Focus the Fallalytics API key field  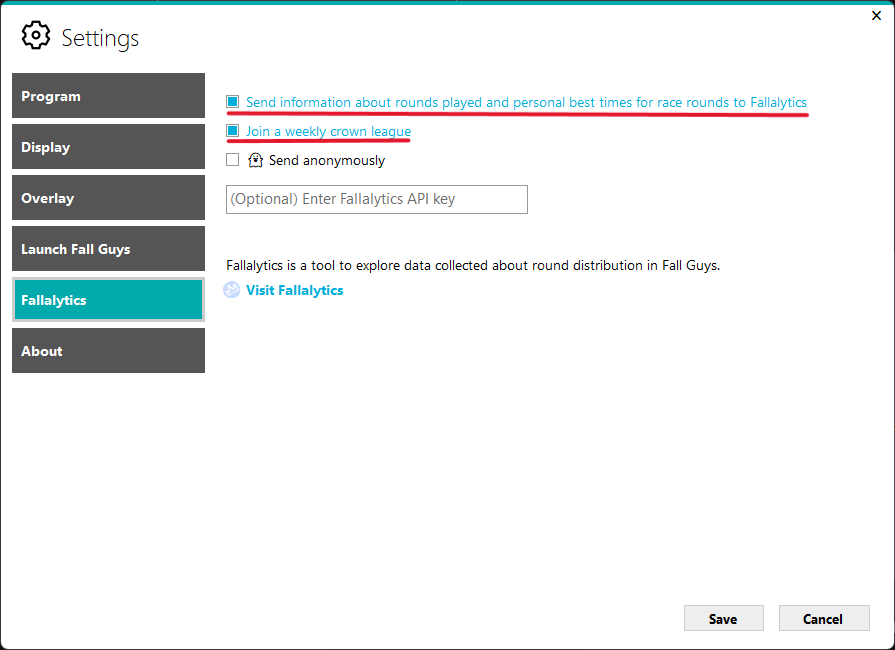coord(377,199)
